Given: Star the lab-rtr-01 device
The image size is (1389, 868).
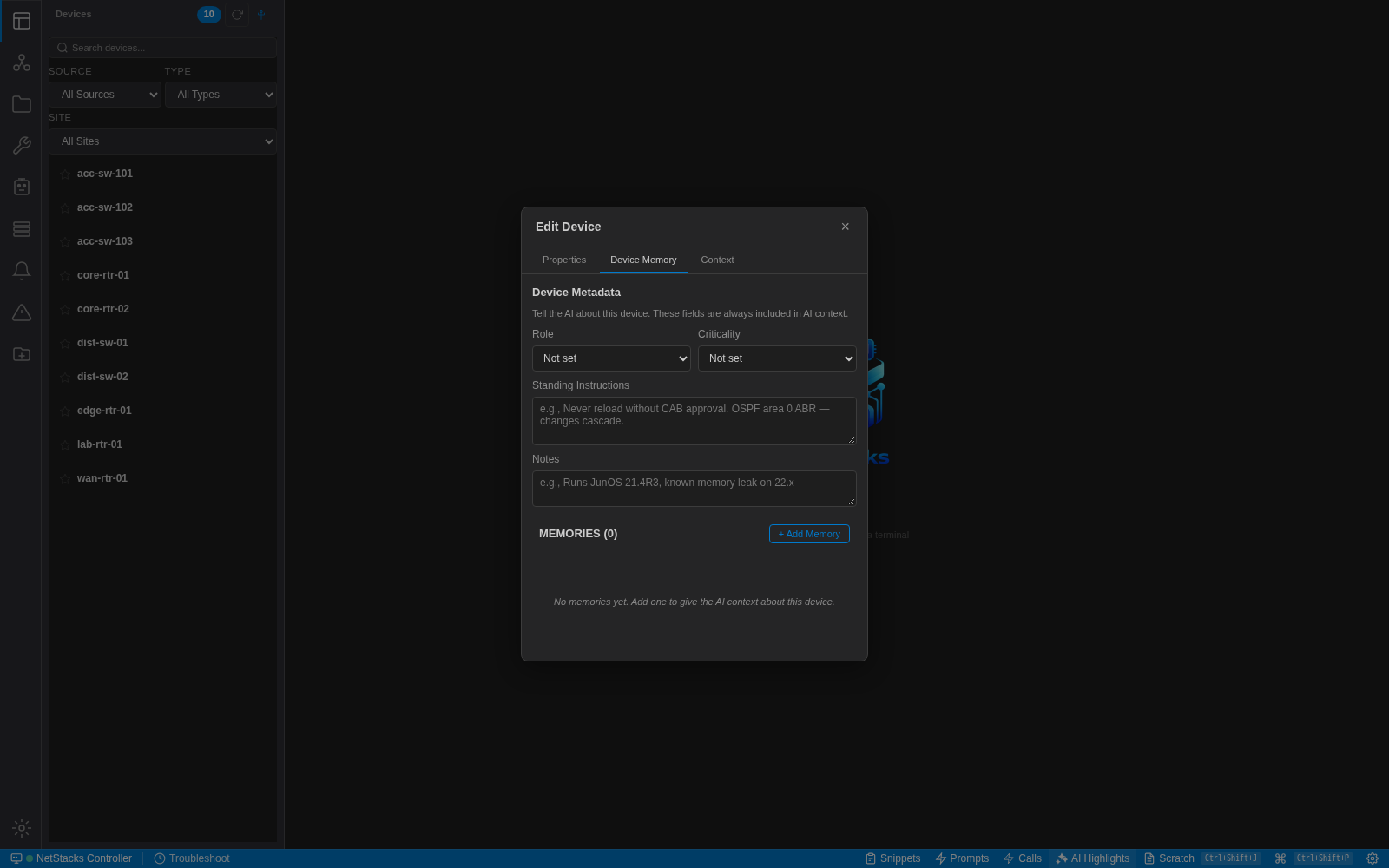Looking at the screenshot, I should coord(65,445).
